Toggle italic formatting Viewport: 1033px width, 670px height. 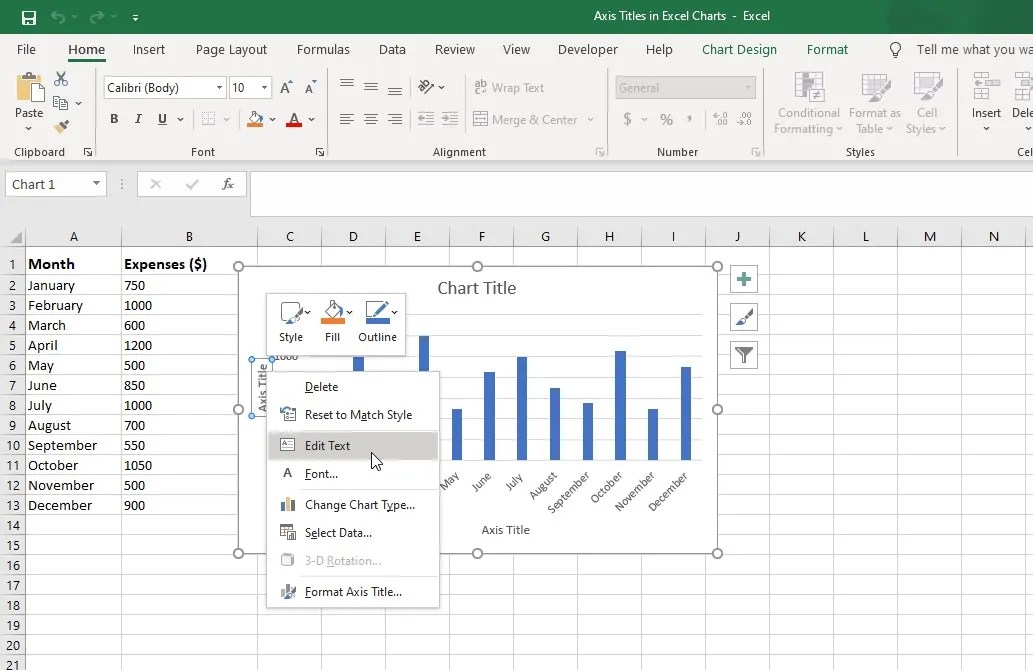[x=137, y=118]
